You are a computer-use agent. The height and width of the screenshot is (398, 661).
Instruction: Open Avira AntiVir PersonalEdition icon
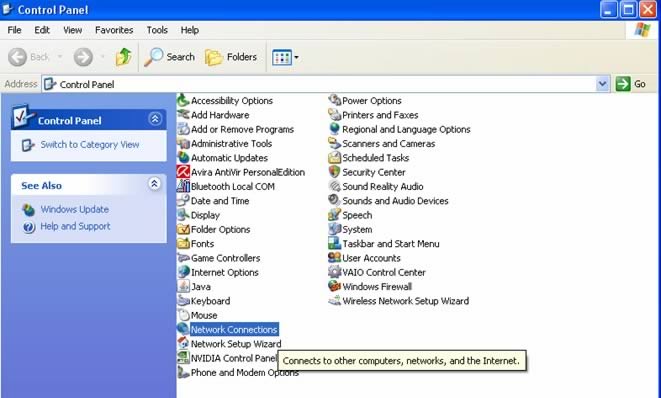coord(183,172)
